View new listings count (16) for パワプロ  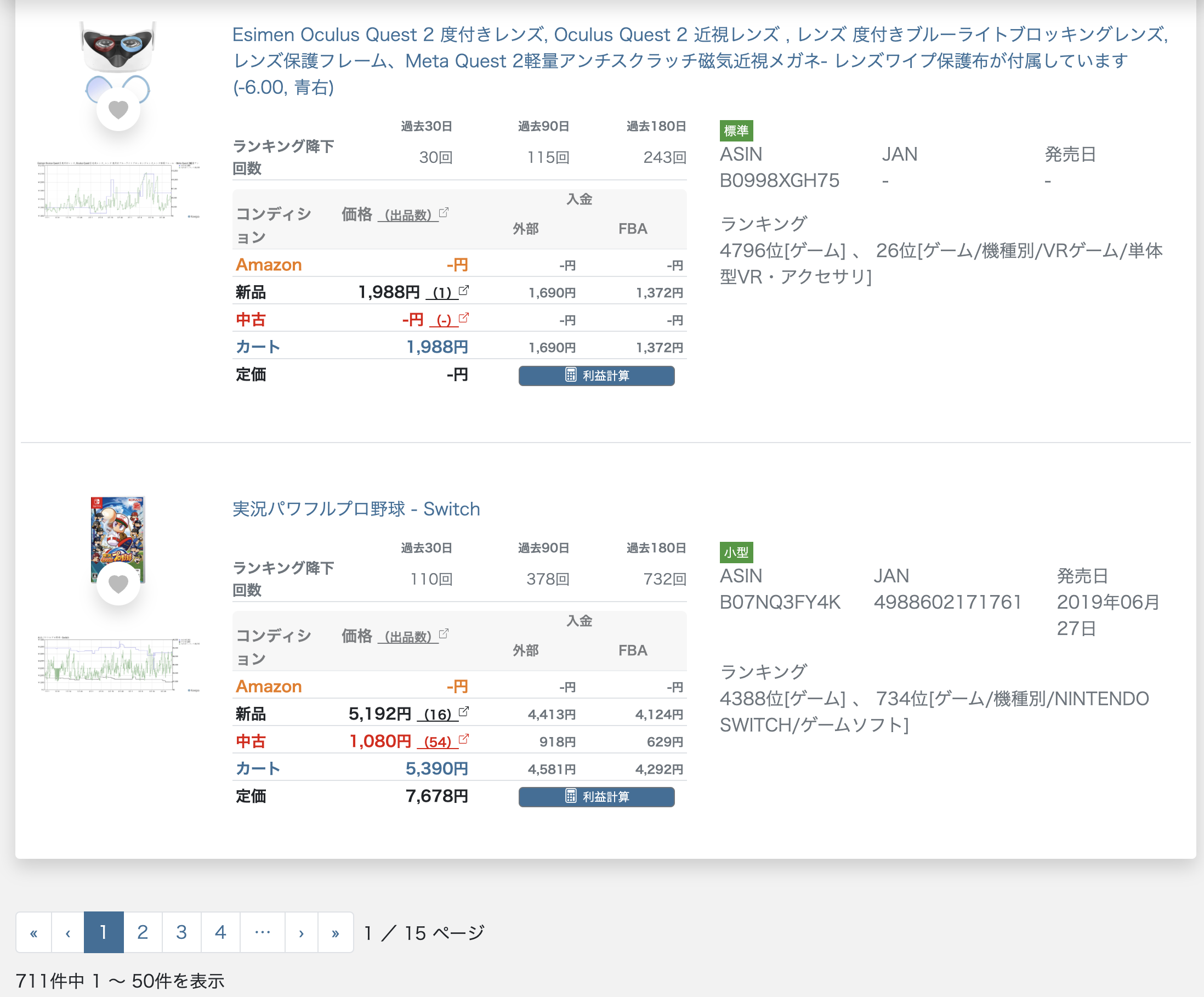(x=438, y=715)
